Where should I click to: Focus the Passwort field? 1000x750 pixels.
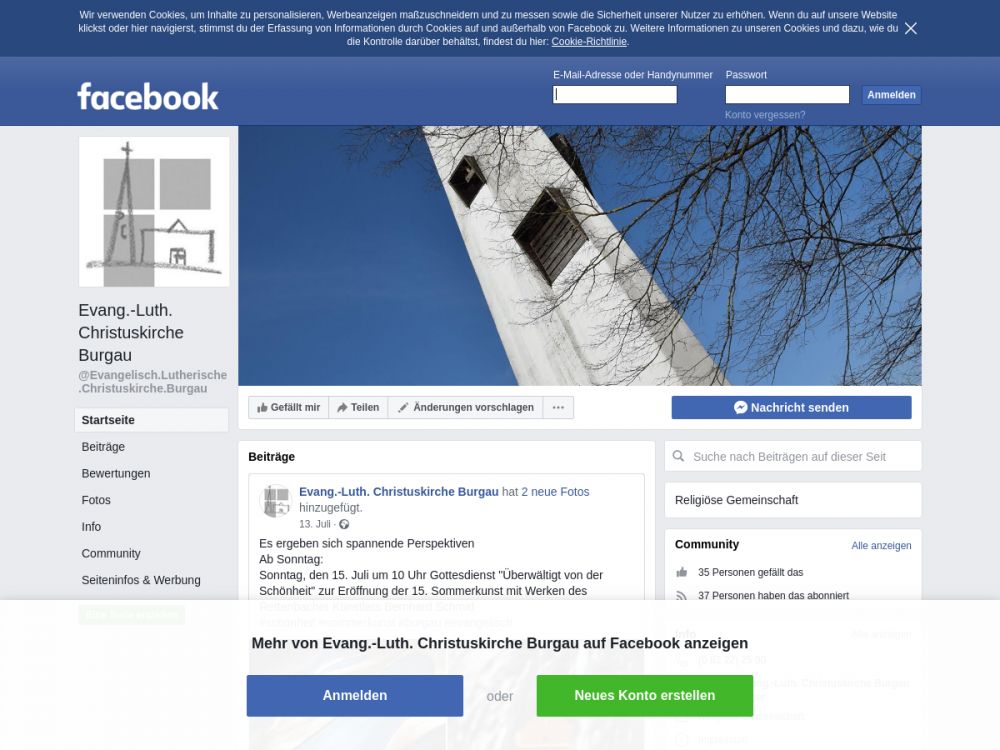coord(787,94)
